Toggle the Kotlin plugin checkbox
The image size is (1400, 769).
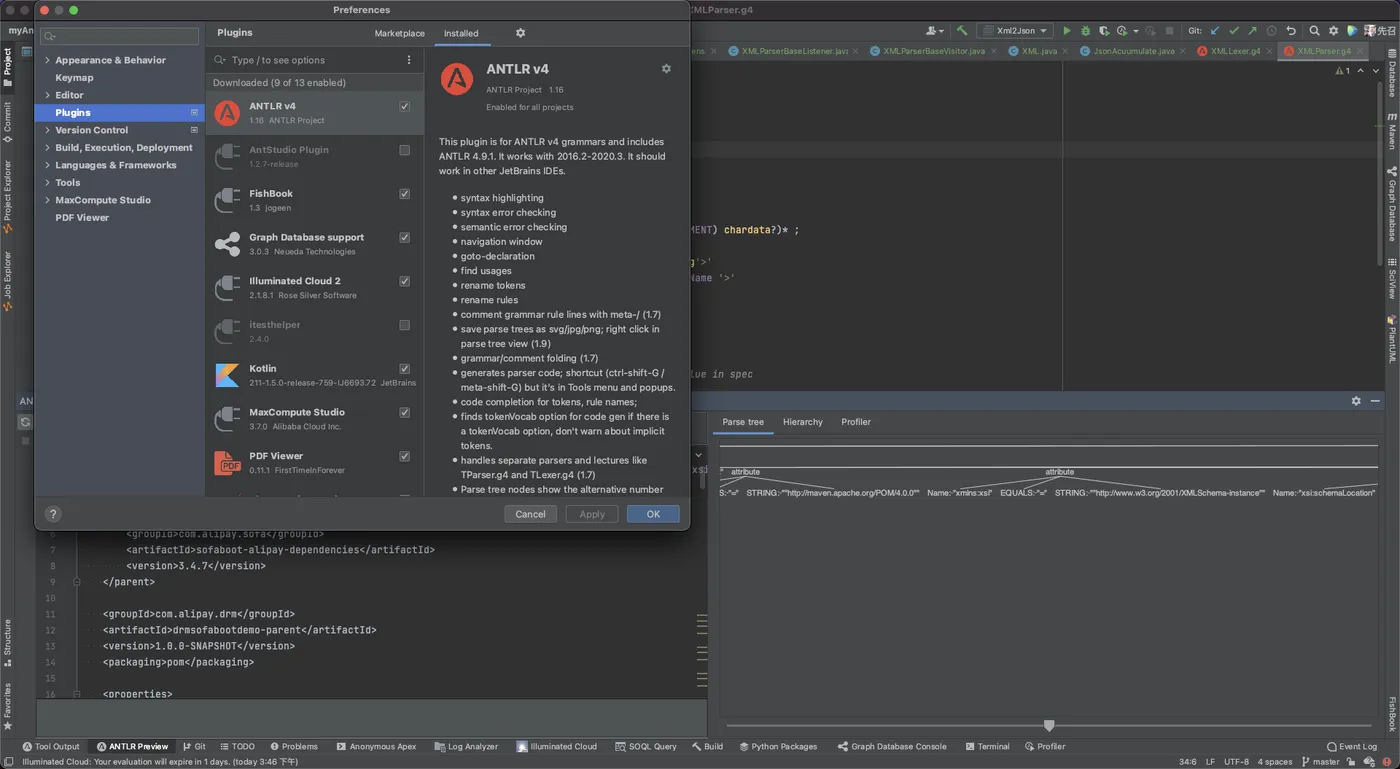(x=404, y=369)
